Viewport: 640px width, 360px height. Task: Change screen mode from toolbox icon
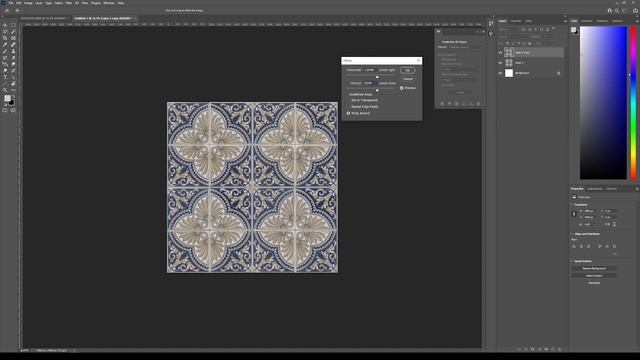[13, 110]
